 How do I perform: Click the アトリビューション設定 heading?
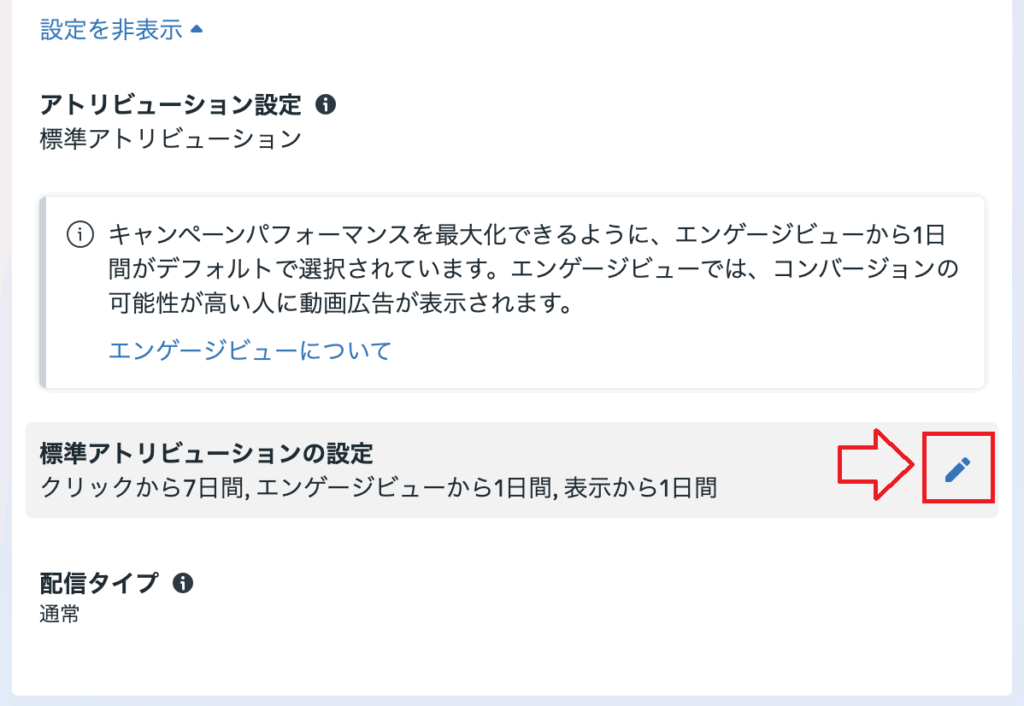[x=172, y=105]
